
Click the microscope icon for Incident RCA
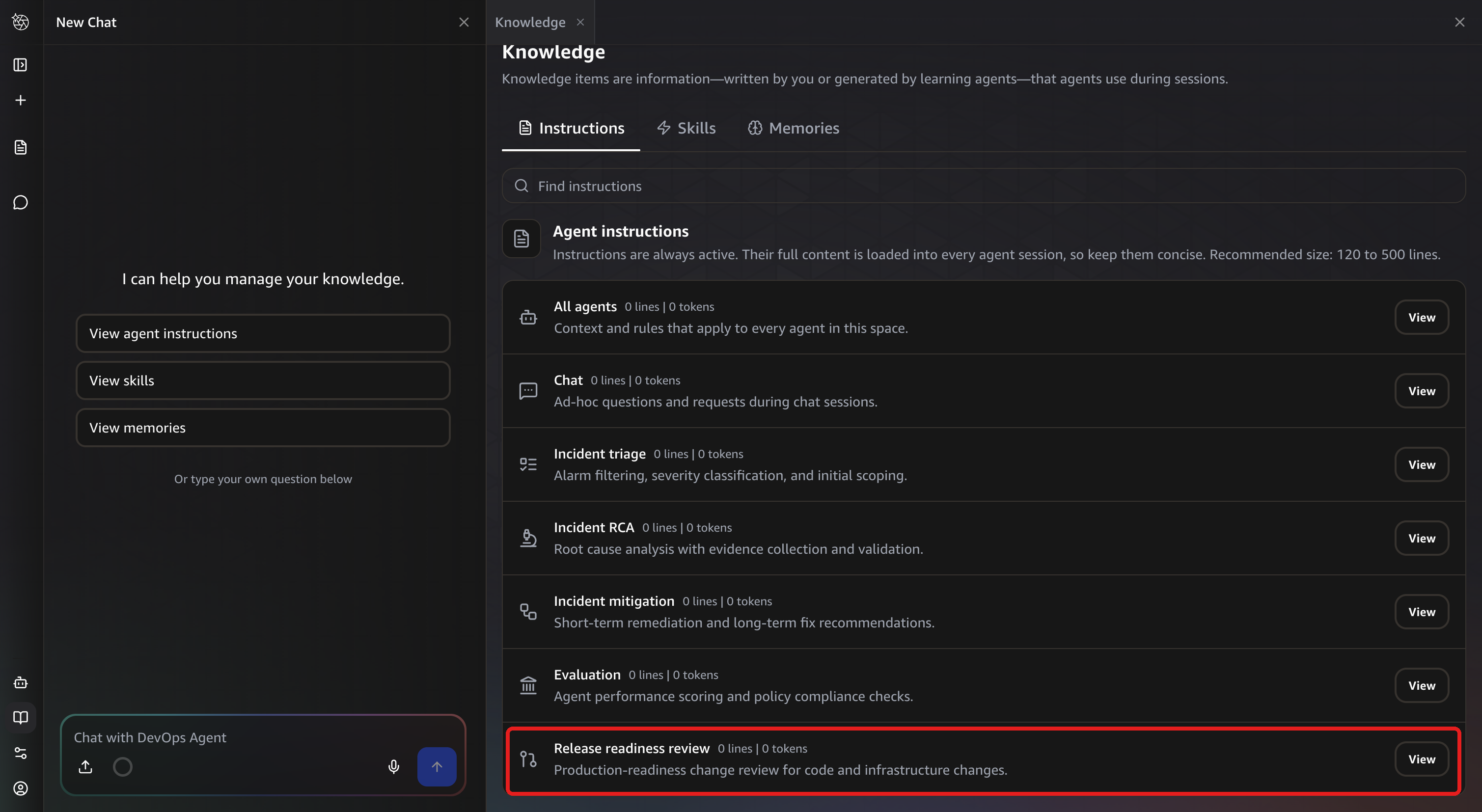tap(528, 538)
